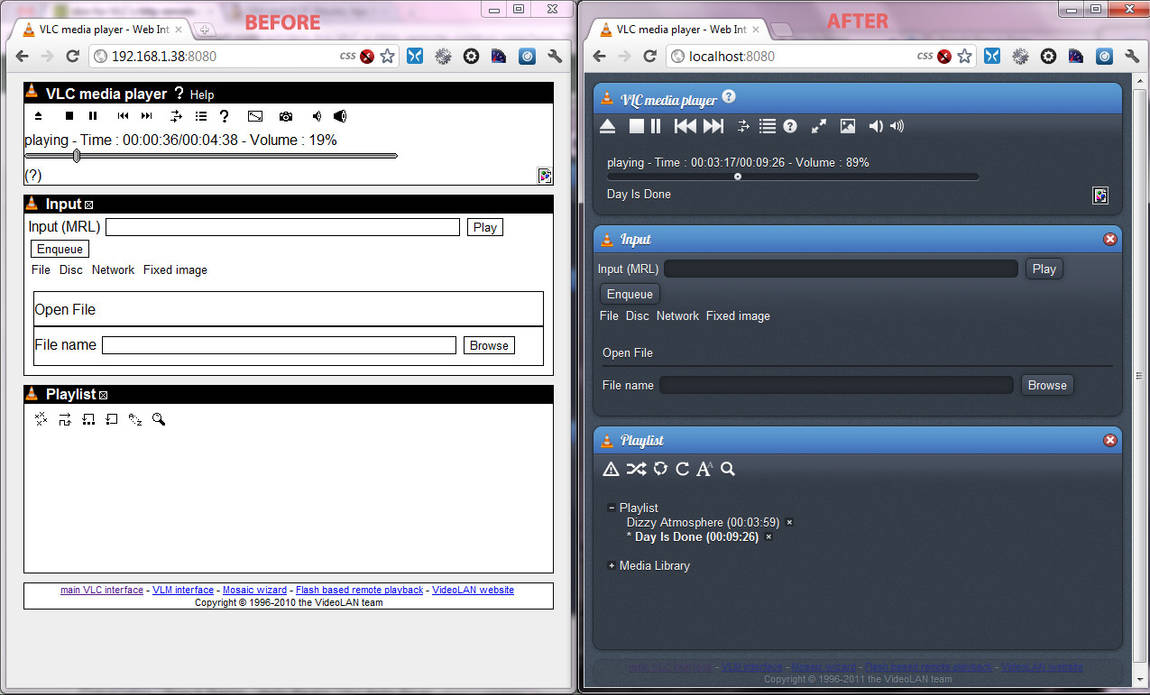Image resolution: width=1150 pixels, height=695 pixels.
Task: Lower the volume in the BEFORE window
Action: 316,116
